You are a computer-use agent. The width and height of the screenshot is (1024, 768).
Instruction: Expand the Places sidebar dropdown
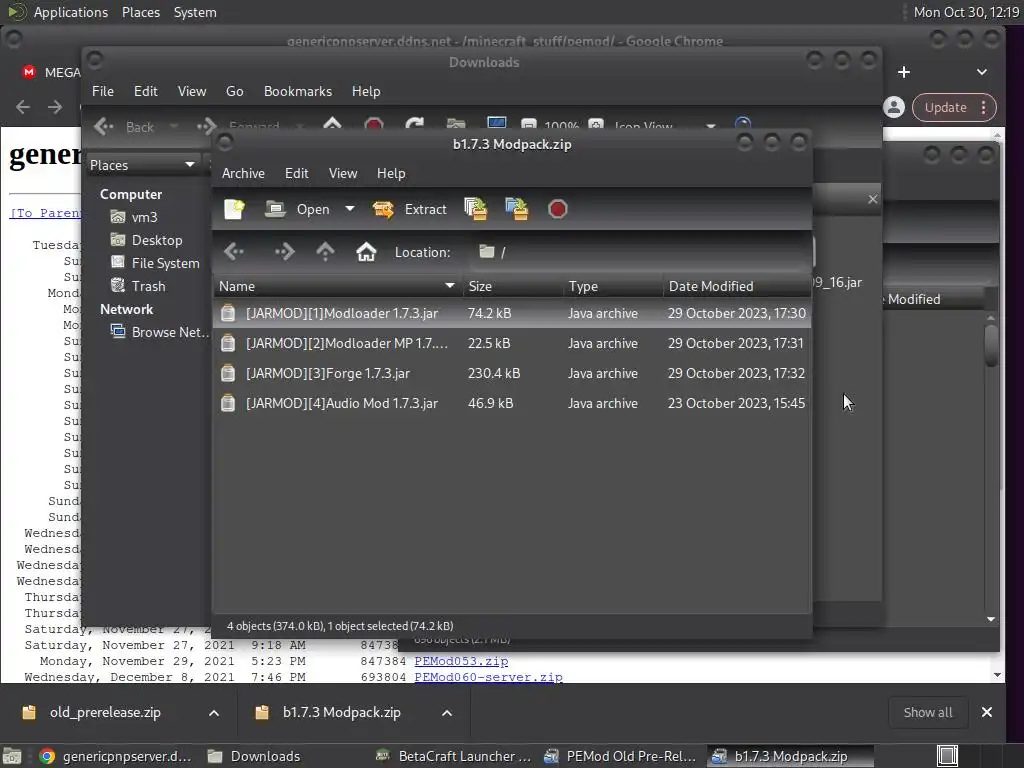[x=142, y=165]
